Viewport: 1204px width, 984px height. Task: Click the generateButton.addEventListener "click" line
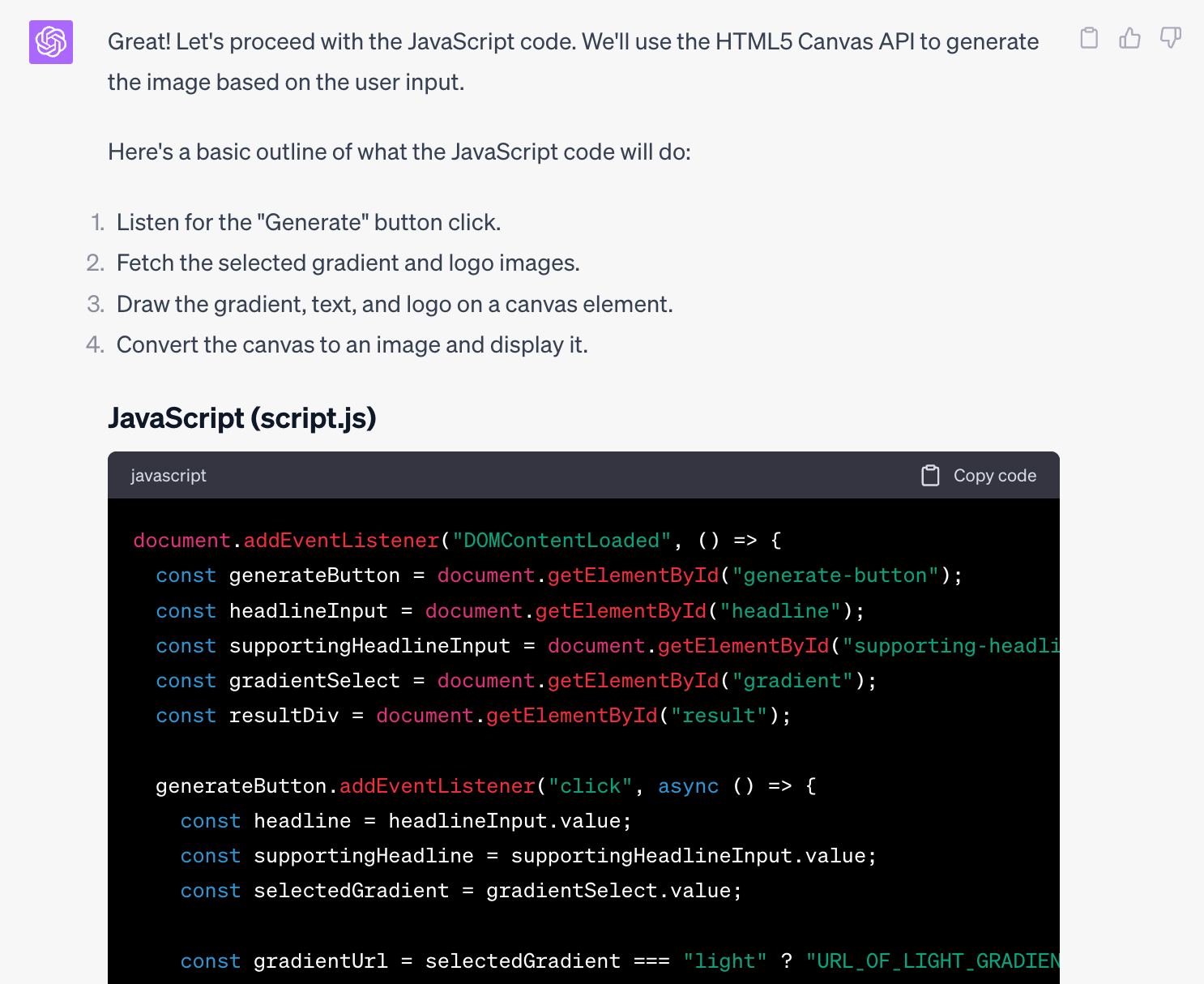pos(486,786)
